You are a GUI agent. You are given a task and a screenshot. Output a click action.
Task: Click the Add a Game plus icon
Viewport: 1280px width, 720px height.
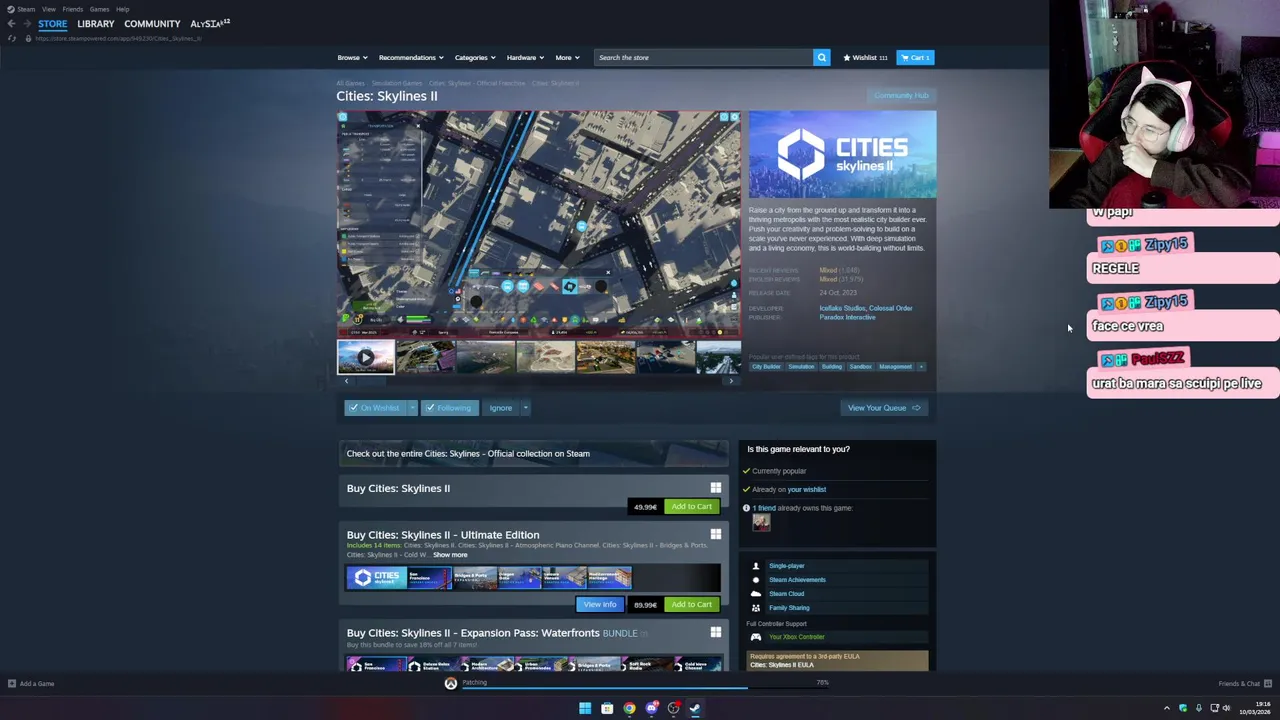click(11, 684)
